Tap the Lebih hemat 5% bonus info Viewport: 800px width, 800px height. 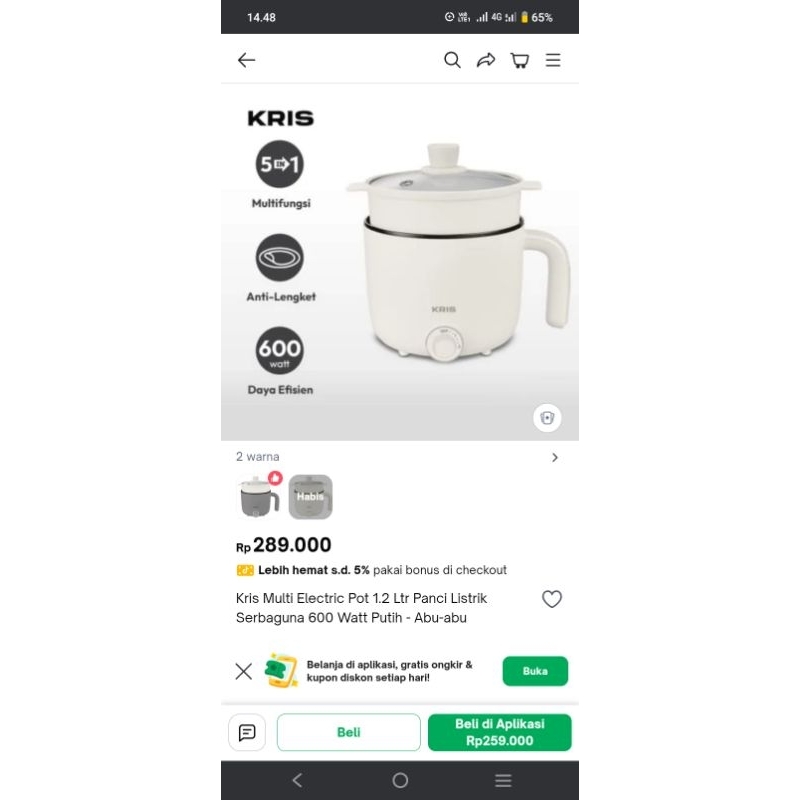pos(371,570)
